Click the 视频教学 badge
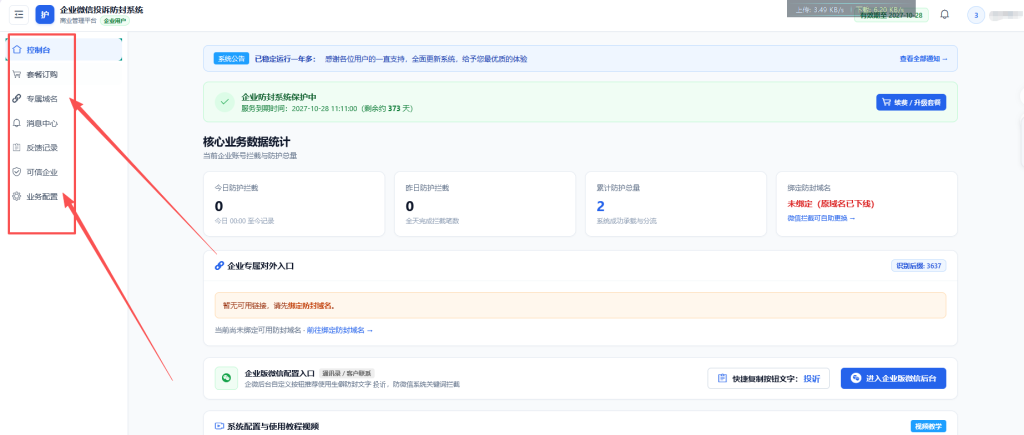This screenshot has height=435, width=1024. (x=929, y=427)
